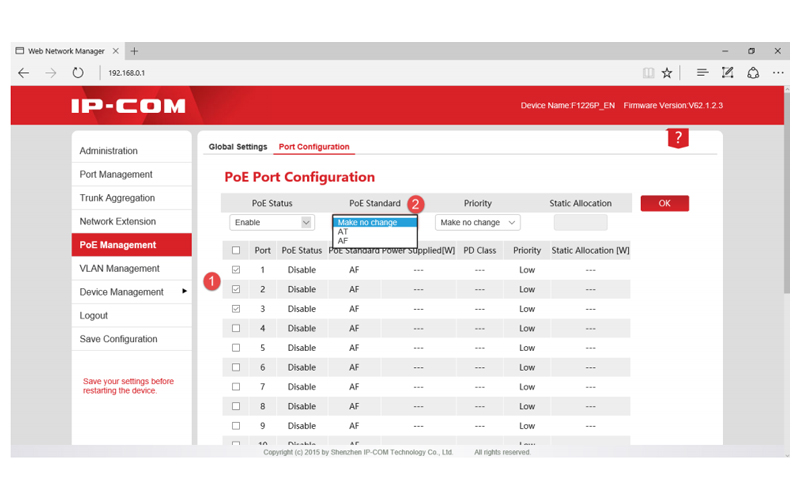The image size is (800, 500).
Task: Switch to the Global Settings tab
Action: point(238,147)
